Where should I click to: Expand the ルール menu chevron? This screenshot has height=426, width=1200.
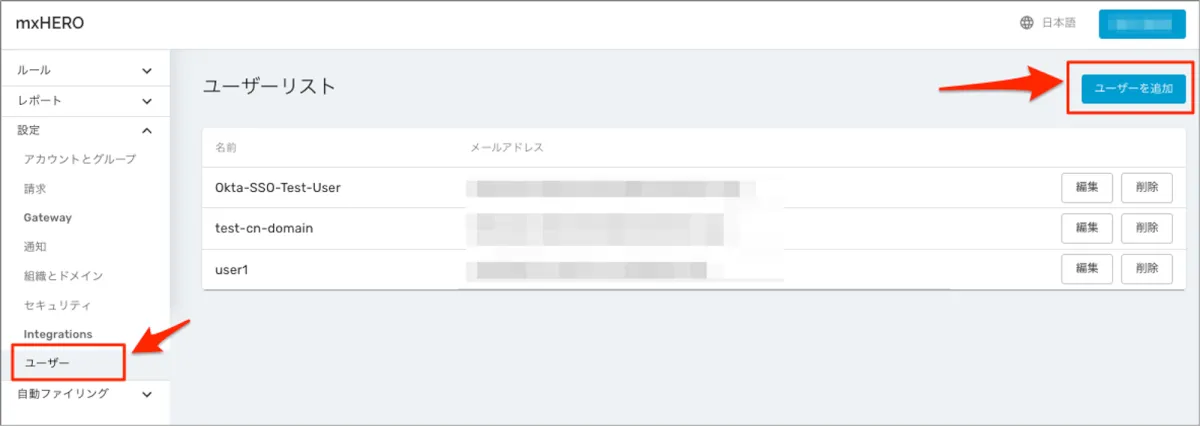tap(147, 71)
